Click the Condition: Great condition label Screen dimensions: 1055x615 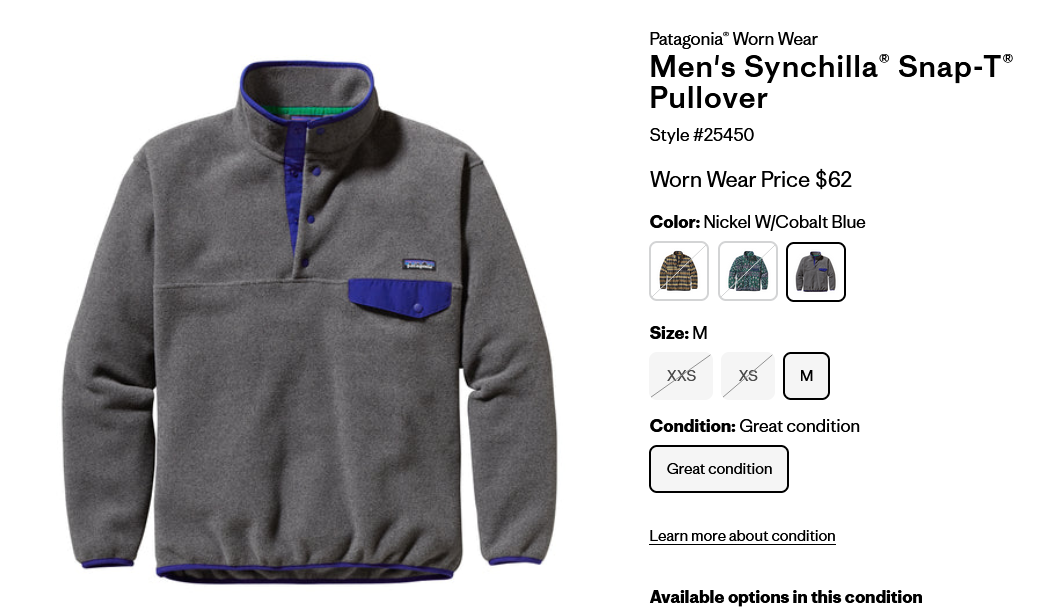click(x=754, y=426)
